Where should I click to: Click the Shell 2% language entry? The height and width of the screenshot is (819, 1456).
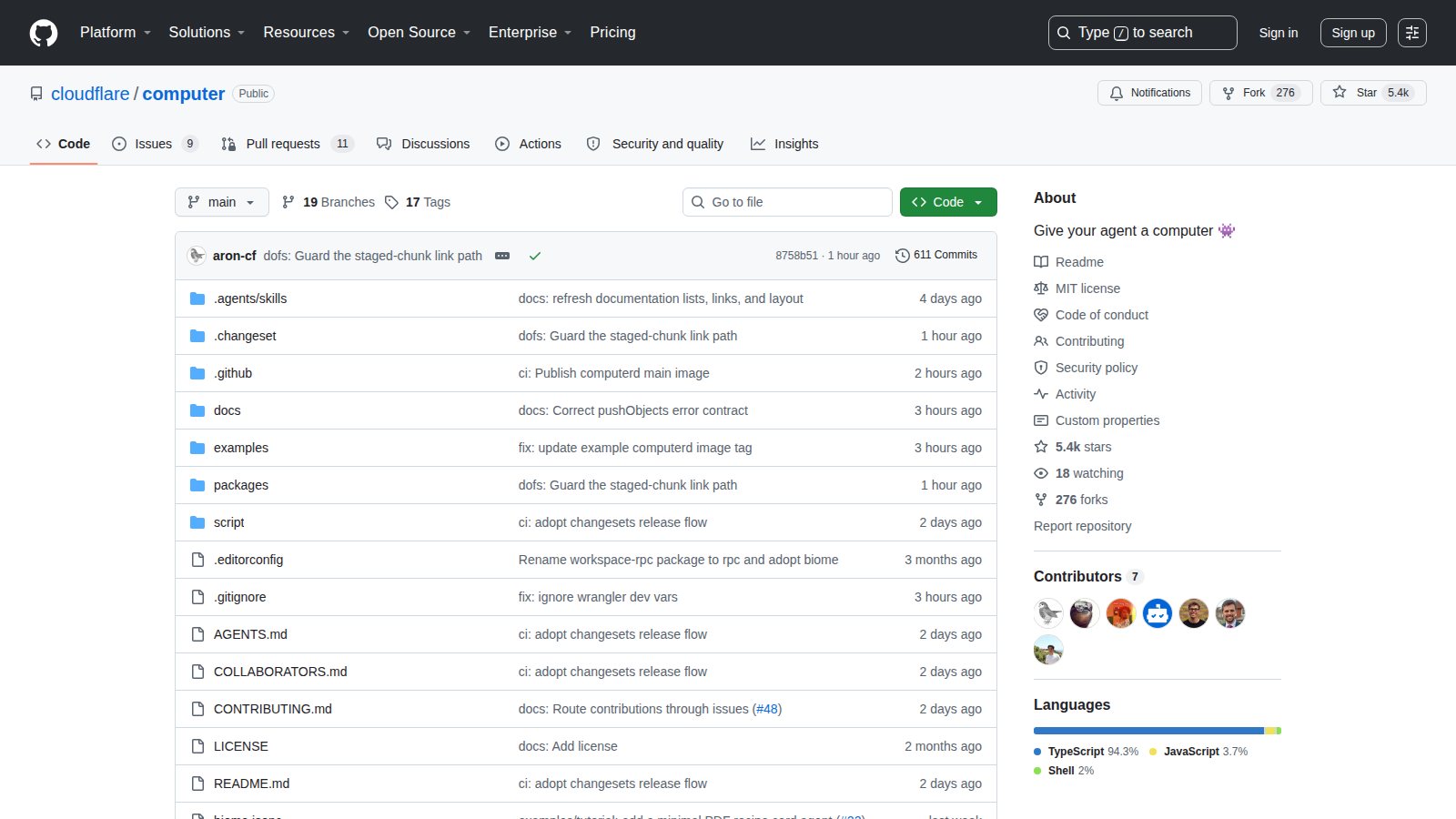[x=1065, y=771]
